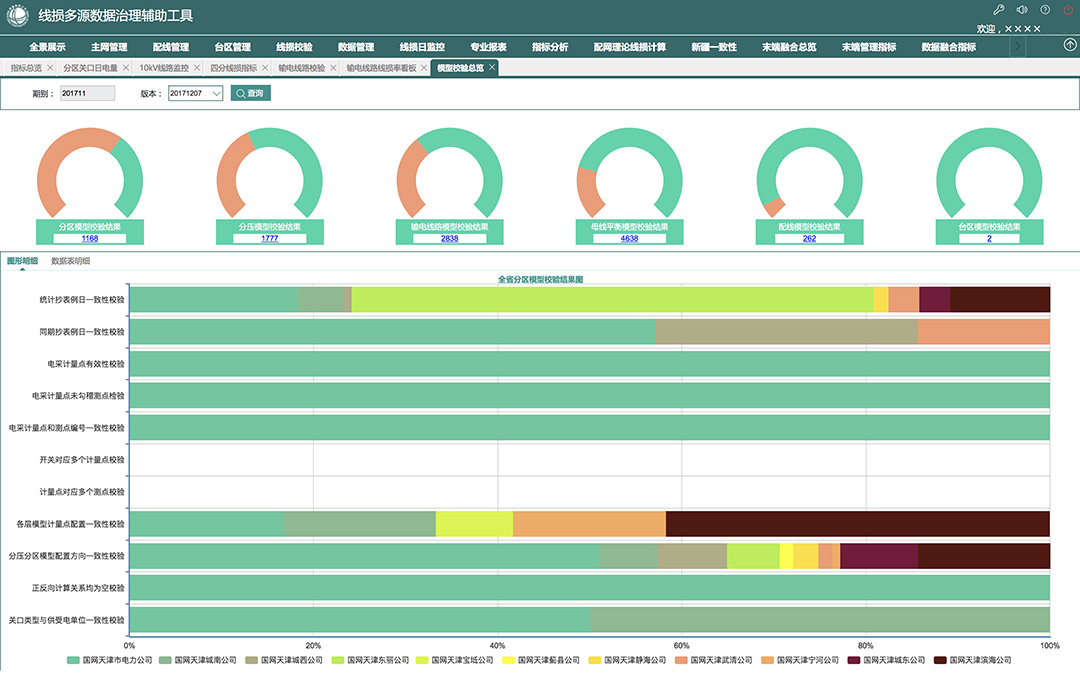This screenshot has width=1080, height=675.
Task: Click the 查询 search button
Action: click(x=250, y=93)
